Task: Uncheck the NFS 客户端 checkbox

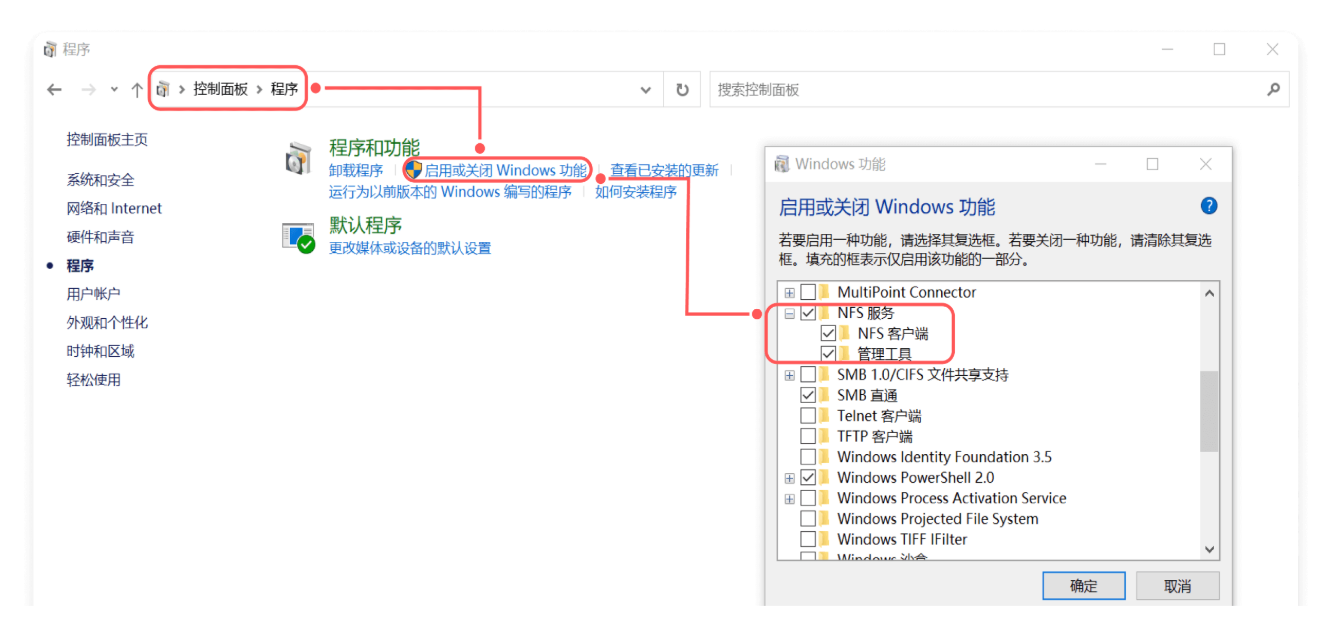Action: pyautogui.click(x=828, y=333)
